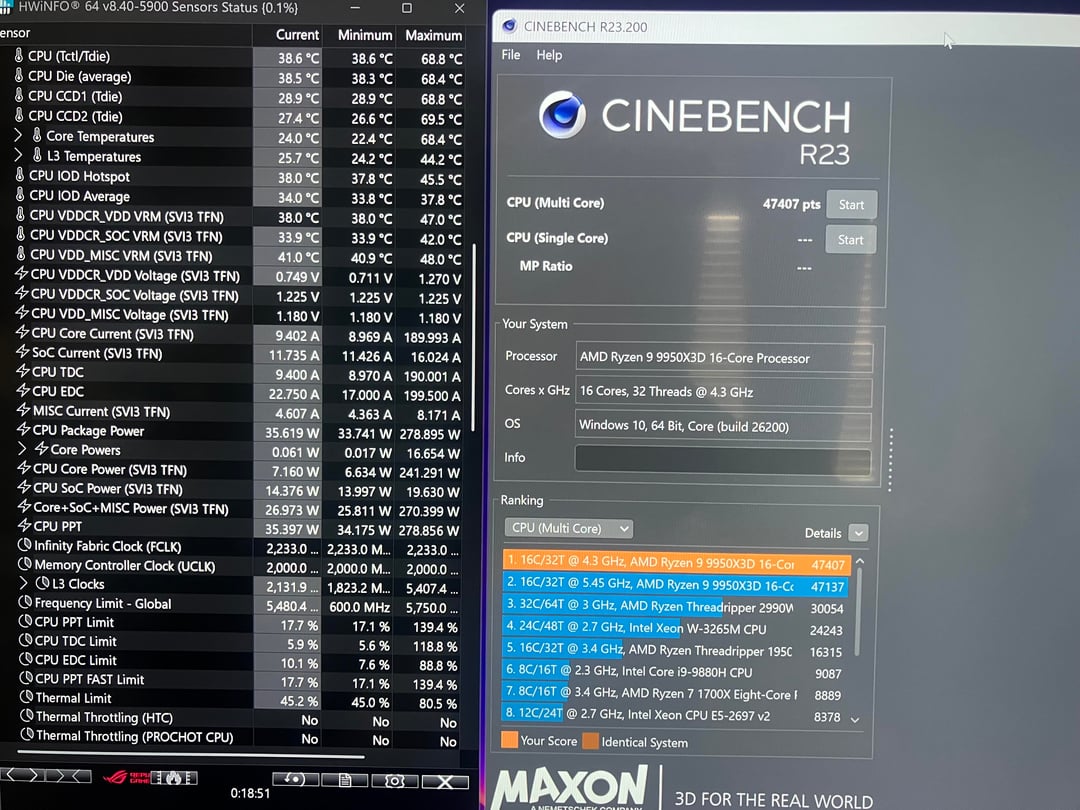The image size is (1080, 810).
Task: Click the OS field showing Windows 10
Action: [723, 426]
